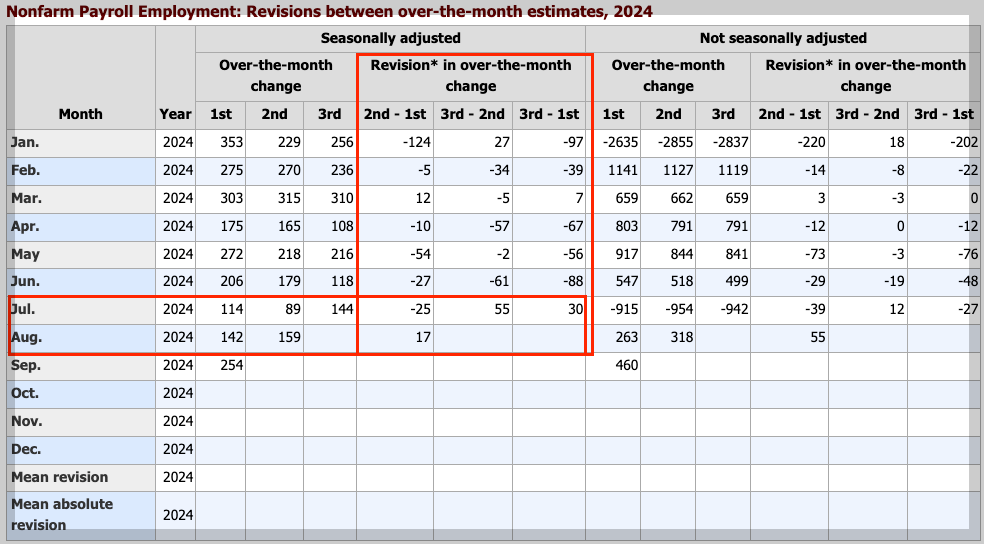Image resolution: width=984 pixels, height=544 pixels.
Task: Click the May value 272
Action: (x=232, y=254)
